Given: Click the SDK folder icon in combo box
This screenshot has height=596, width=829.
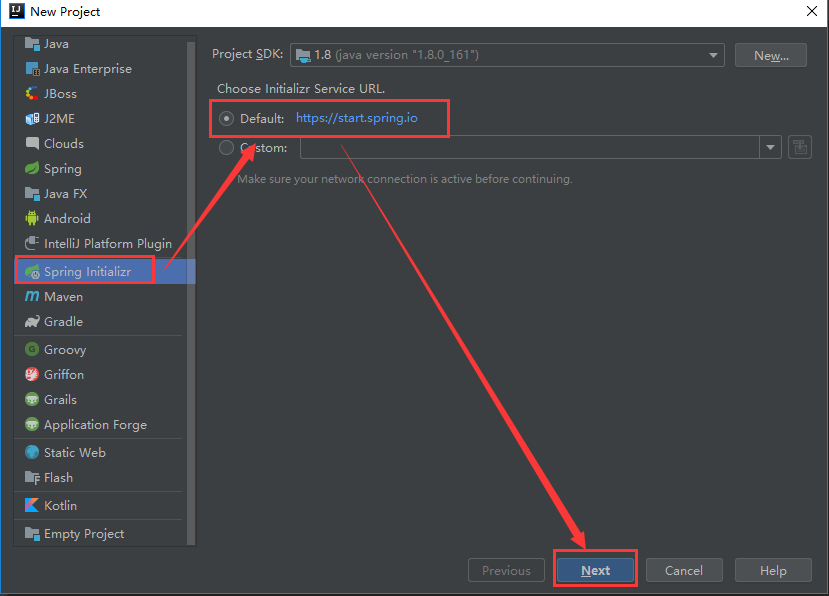Looking at the screenshot, I should tap(303, 55).
